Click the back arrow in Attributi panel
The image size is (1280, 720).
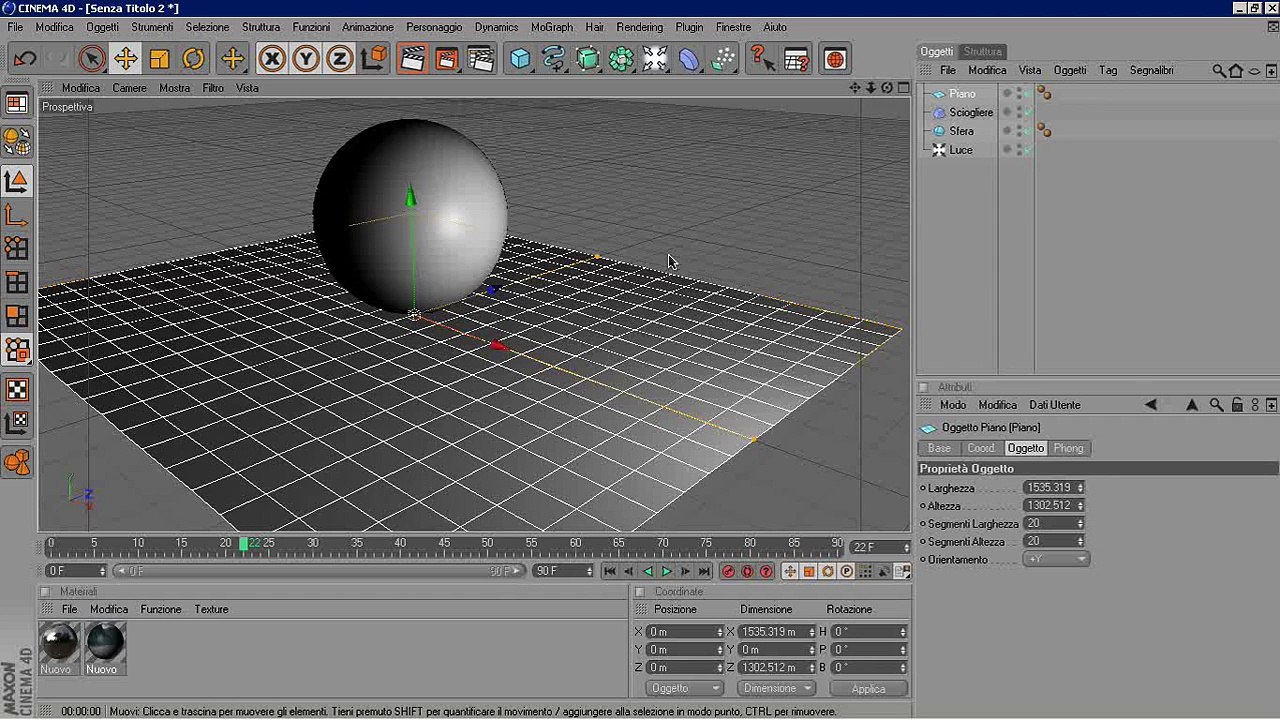[1151, 405]
